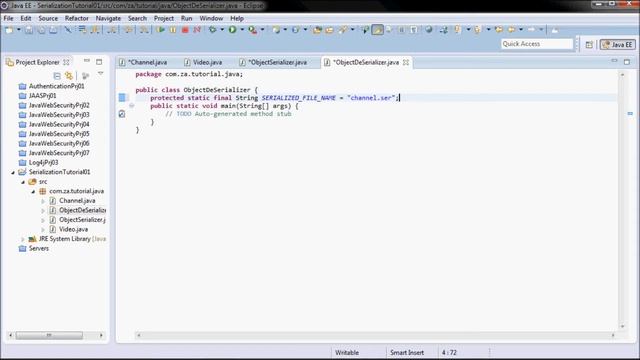Open the Source menu
Image resolution: width=640 pixels, height=360 pixels.
48,18
